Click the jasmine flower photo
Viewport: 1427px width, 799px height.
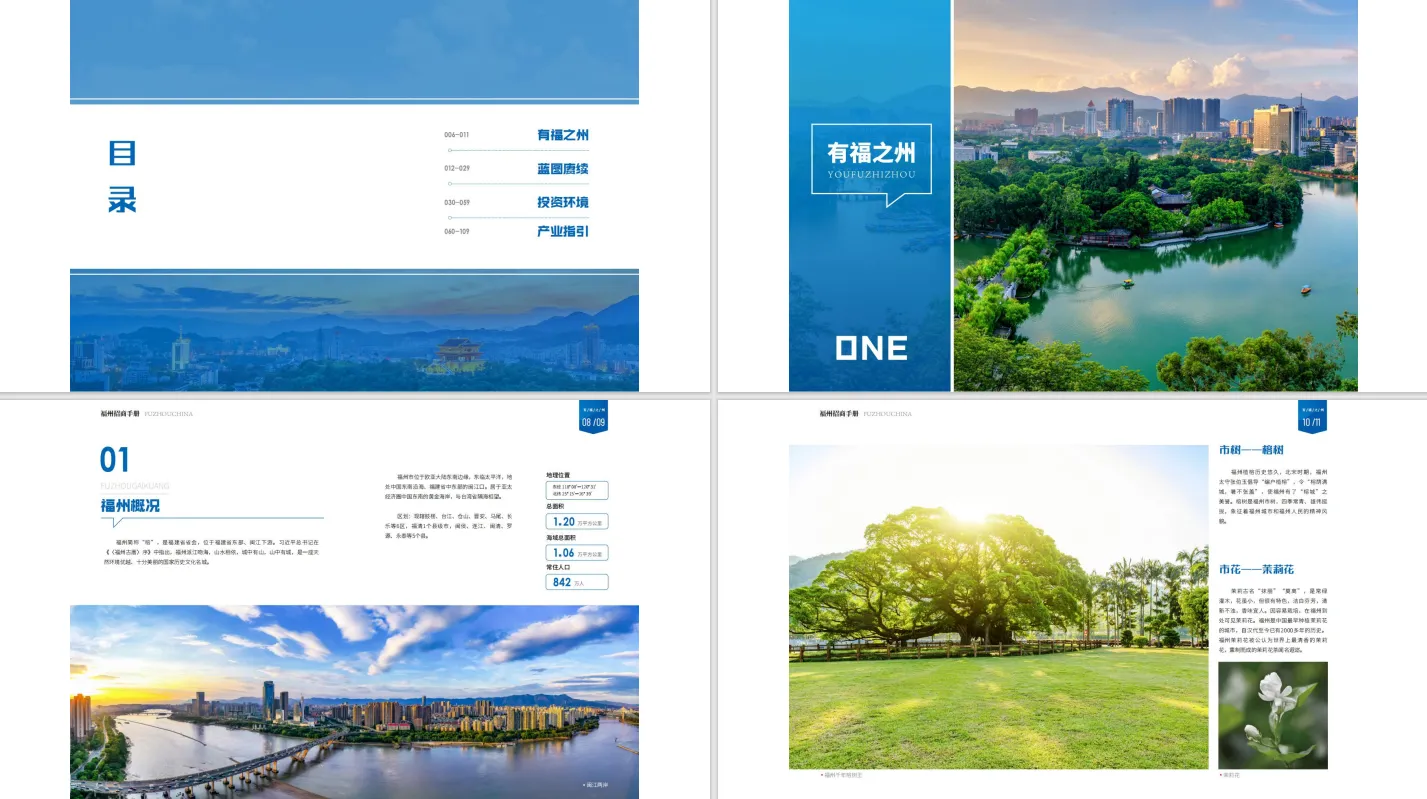1273,715
